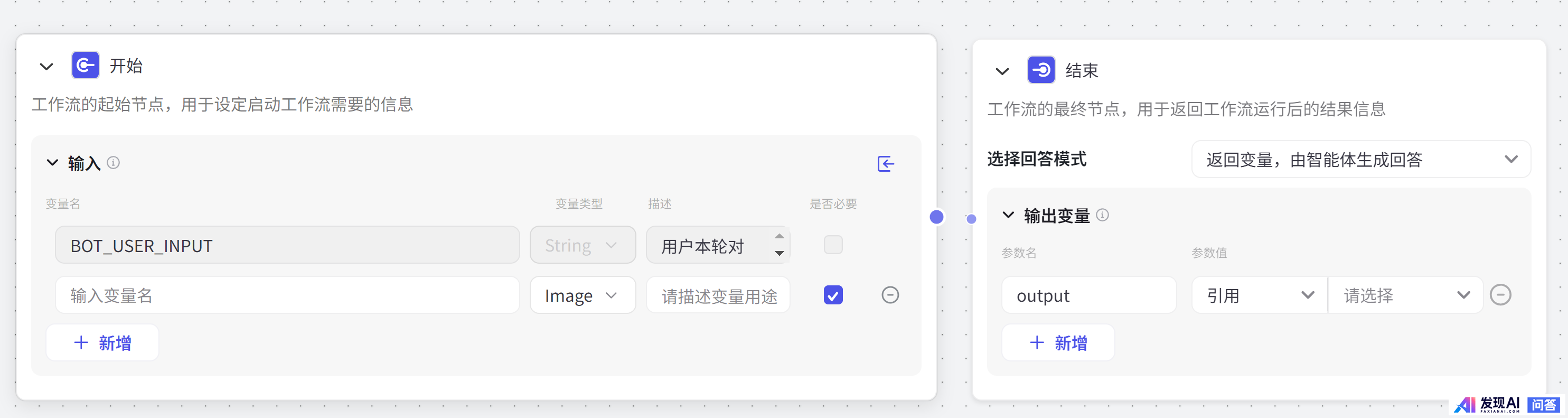
Task: Click the Start node output connection port
Action: tap(937, 217)
